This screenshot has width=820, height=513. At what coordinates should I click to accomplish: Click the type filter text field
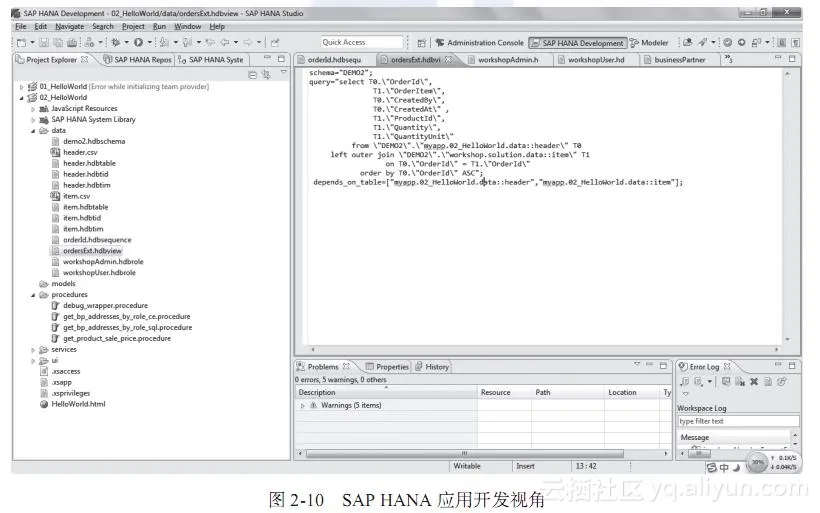[x=738, y=421]
